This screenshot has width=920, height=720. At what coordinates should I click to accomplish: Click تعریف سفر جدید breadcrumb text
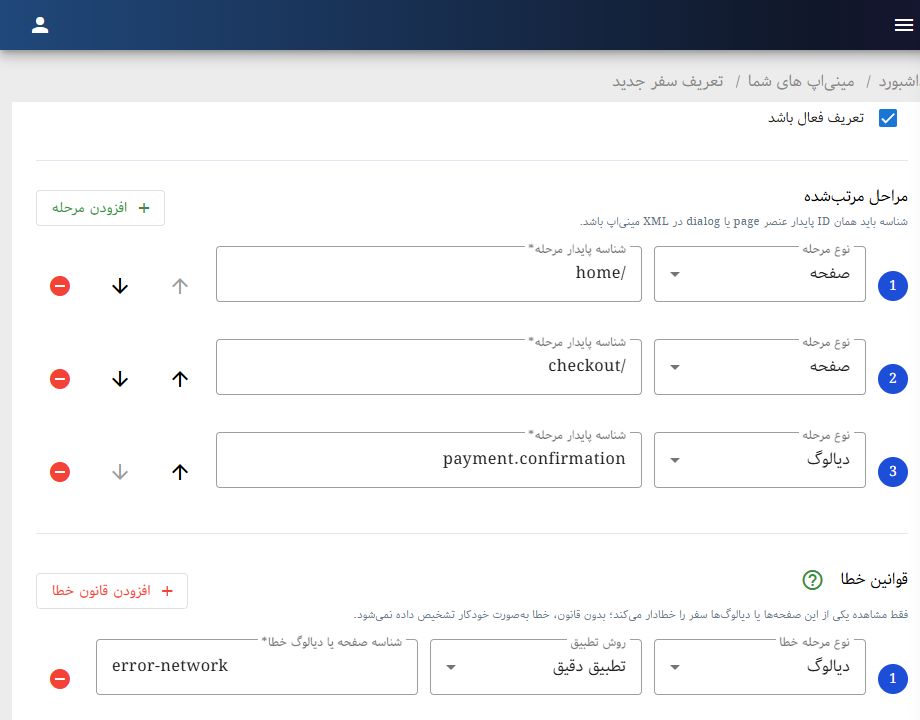(668, 81)
